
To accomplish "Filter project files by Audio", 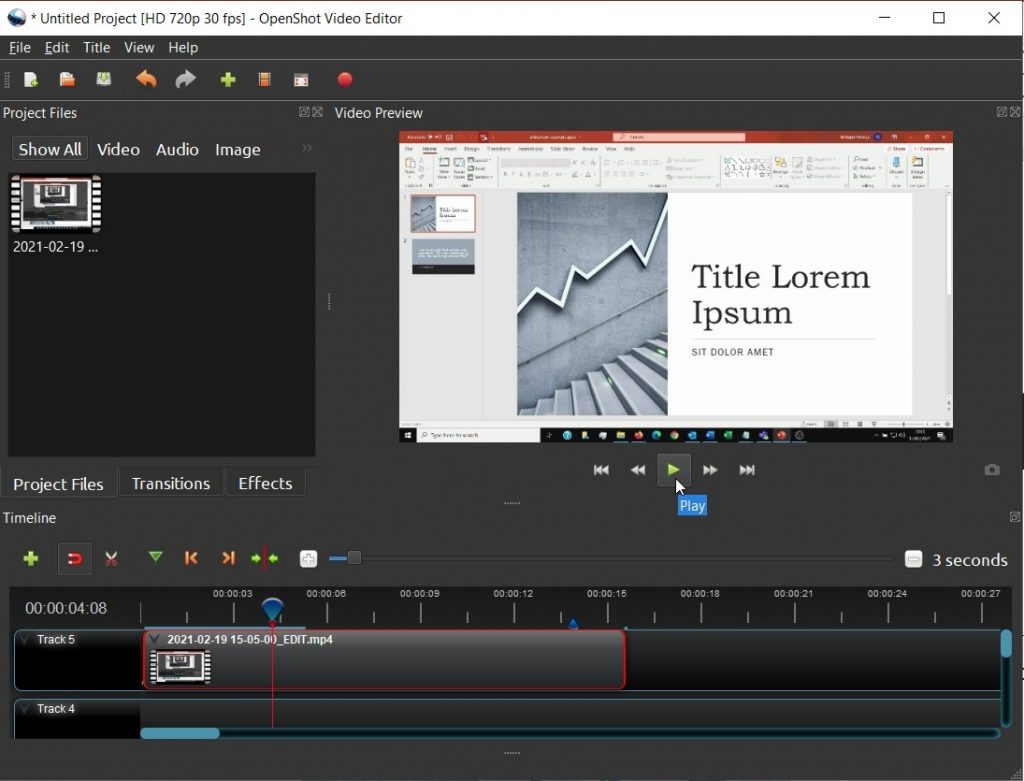I will [177, 150].
